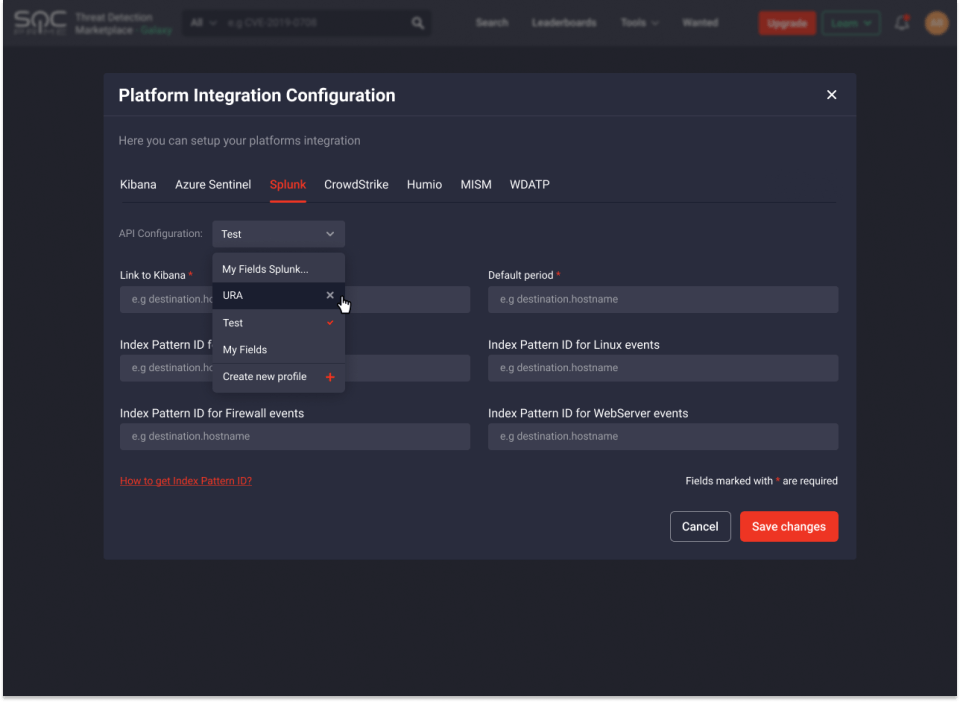Switch to the CrowdStrike tab
The image size is (960, 702).
356,185
